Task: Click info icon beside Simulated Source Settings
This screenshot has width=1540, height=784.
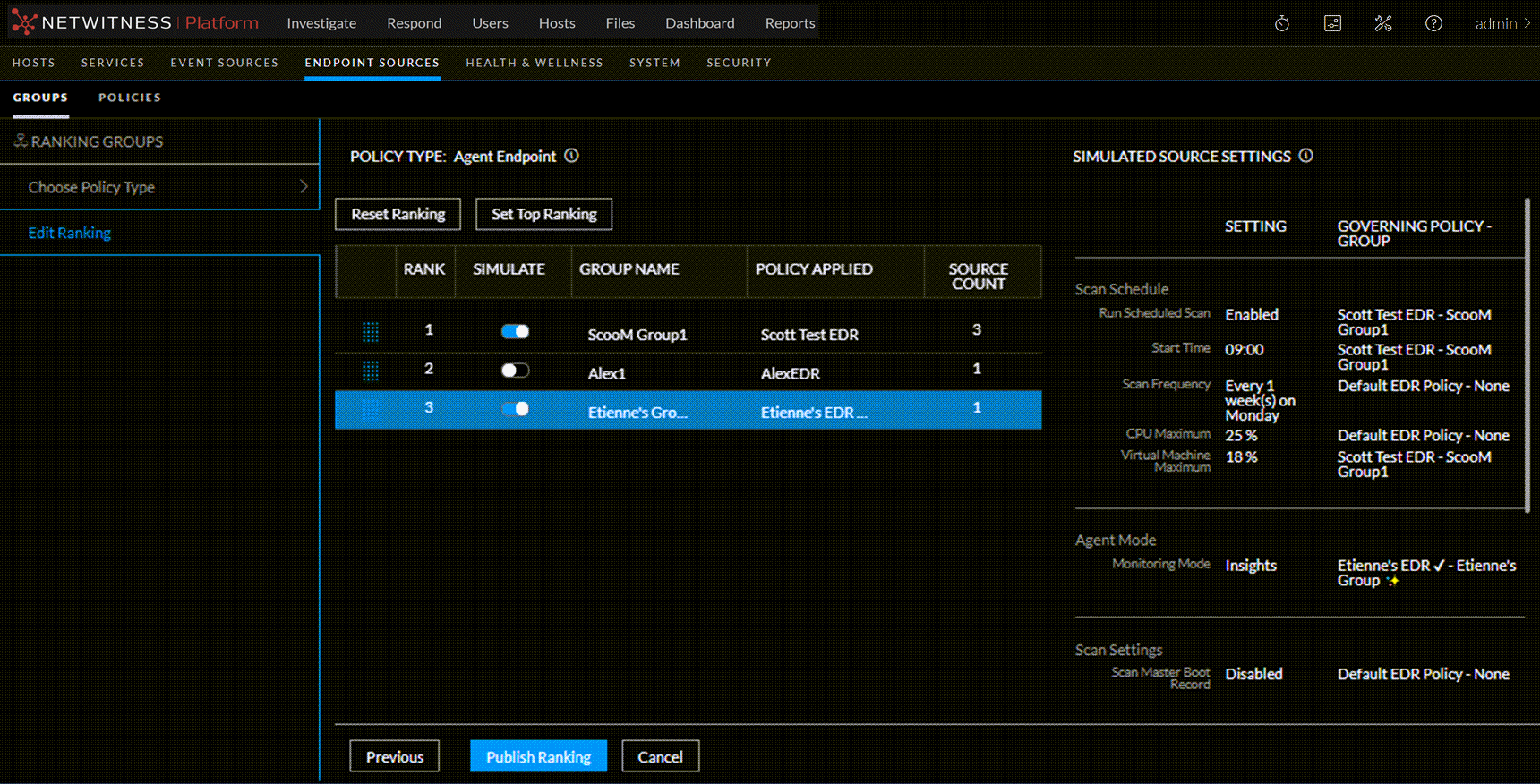Action: [1306, 156]
